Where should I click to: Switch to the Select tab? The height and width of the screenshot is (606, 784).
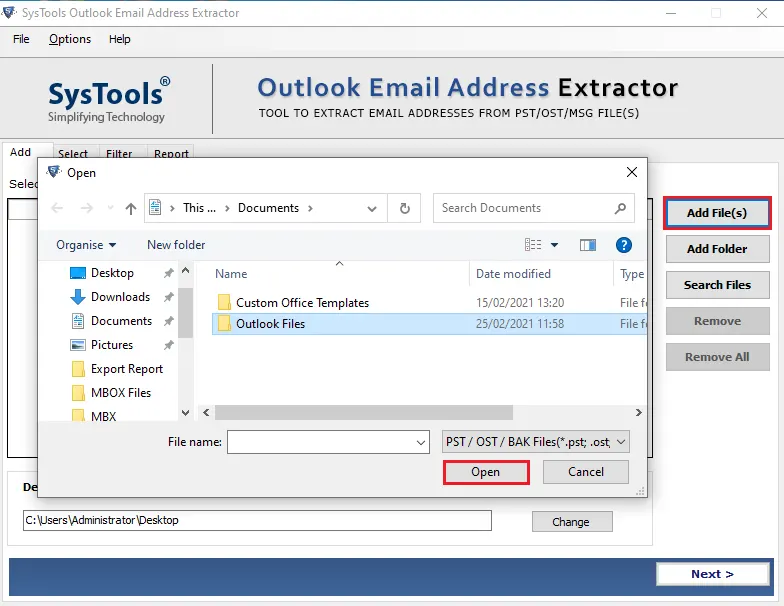(x=72, y=153)
